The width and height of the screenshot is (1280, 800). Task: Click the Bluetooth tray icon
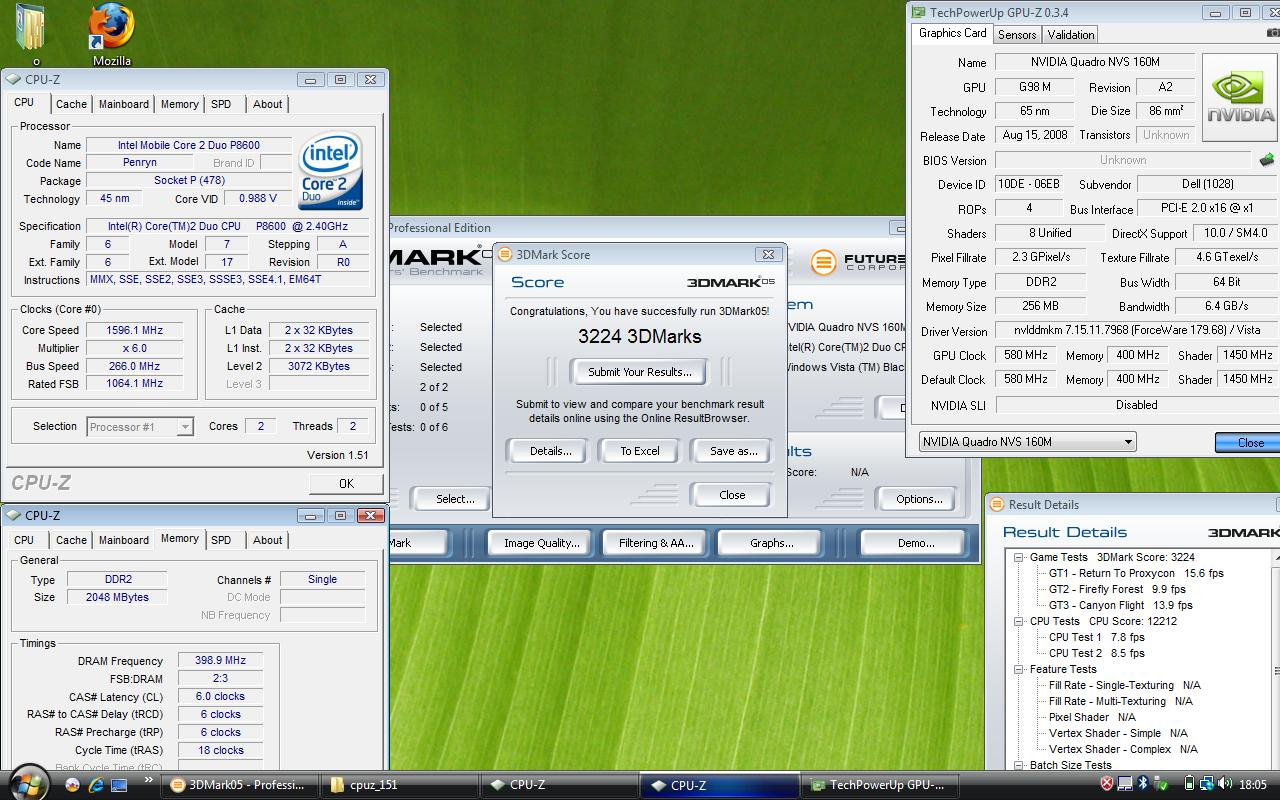point(1143,784)
